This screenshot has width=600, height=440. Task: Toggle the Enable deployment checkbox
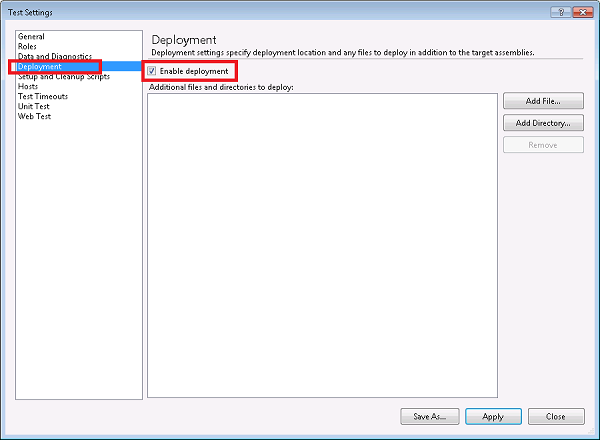(x=152, y=71)
